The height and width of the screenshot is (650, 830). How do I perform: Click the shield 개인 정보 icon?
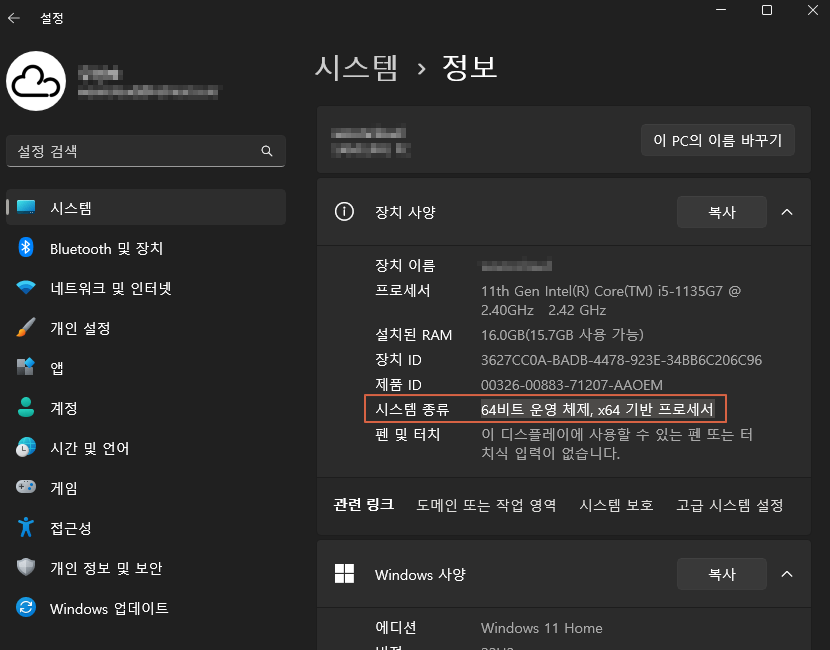(x=26, y=567)
